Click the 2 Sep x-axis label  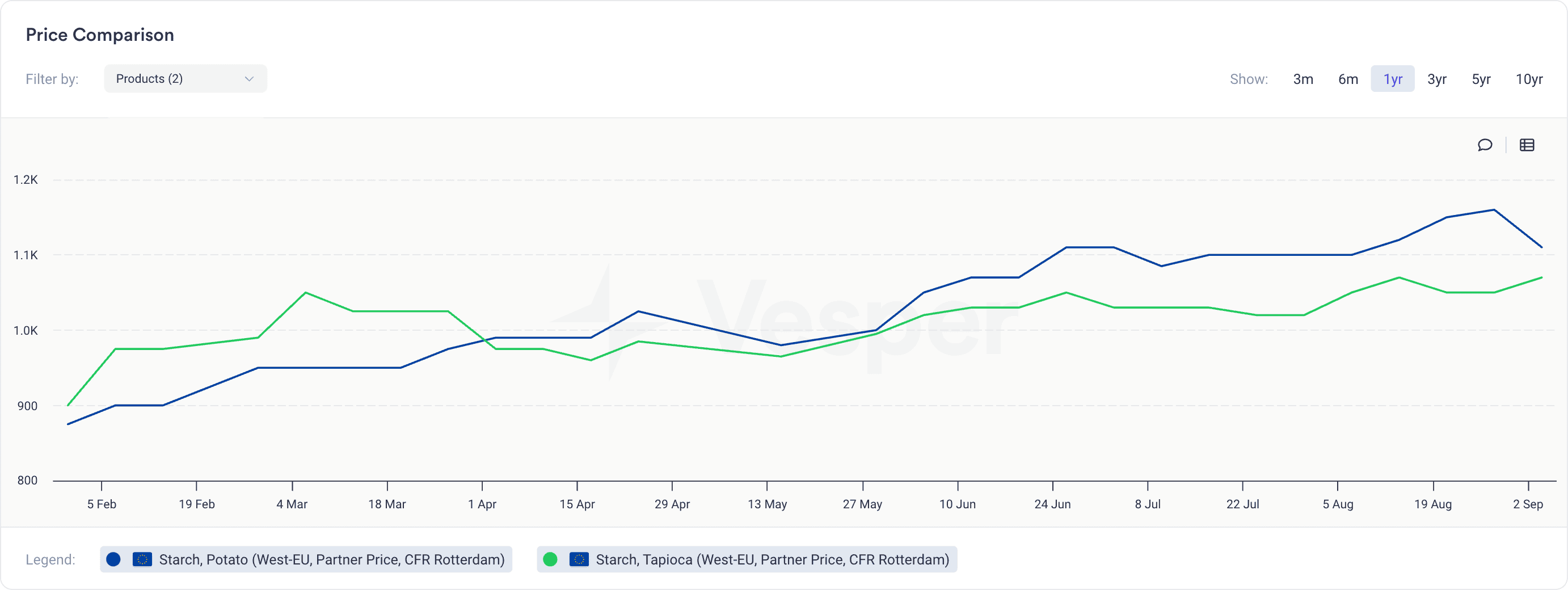(x=1528, y=504)
